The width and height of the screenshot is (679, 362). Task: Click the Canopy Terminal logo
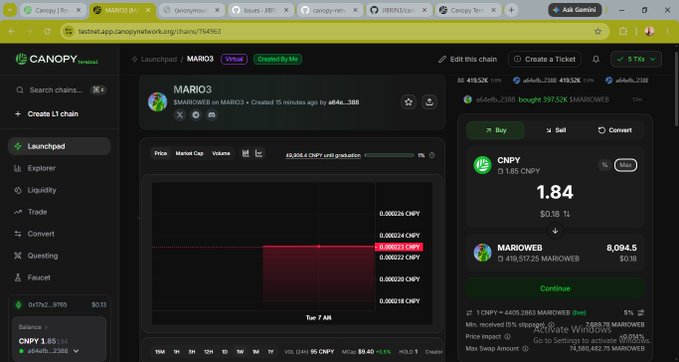click(57, 59)
